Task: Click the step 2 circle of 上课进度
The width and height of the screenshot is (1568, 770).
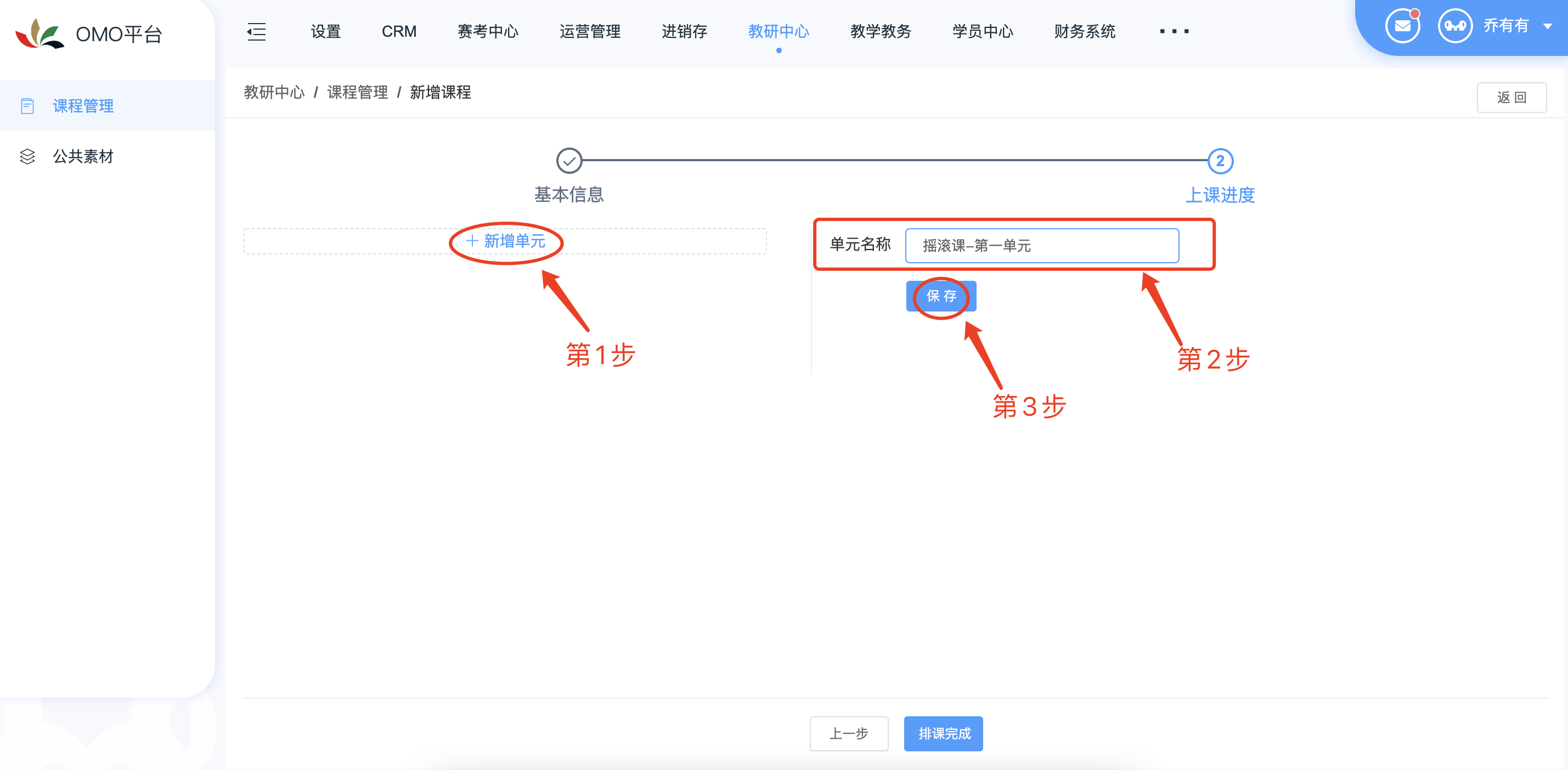Action: [1220, 161]
